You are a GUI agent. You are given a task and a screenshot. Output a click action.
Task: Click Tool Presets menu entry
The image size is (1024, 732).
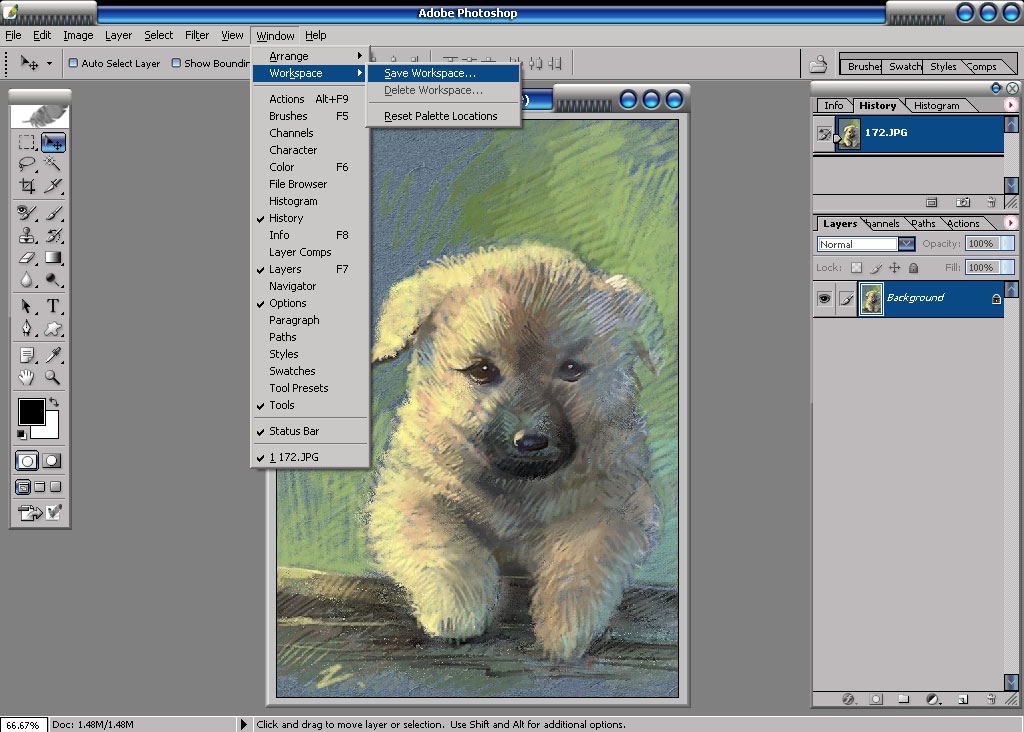[x=310, y=388]
